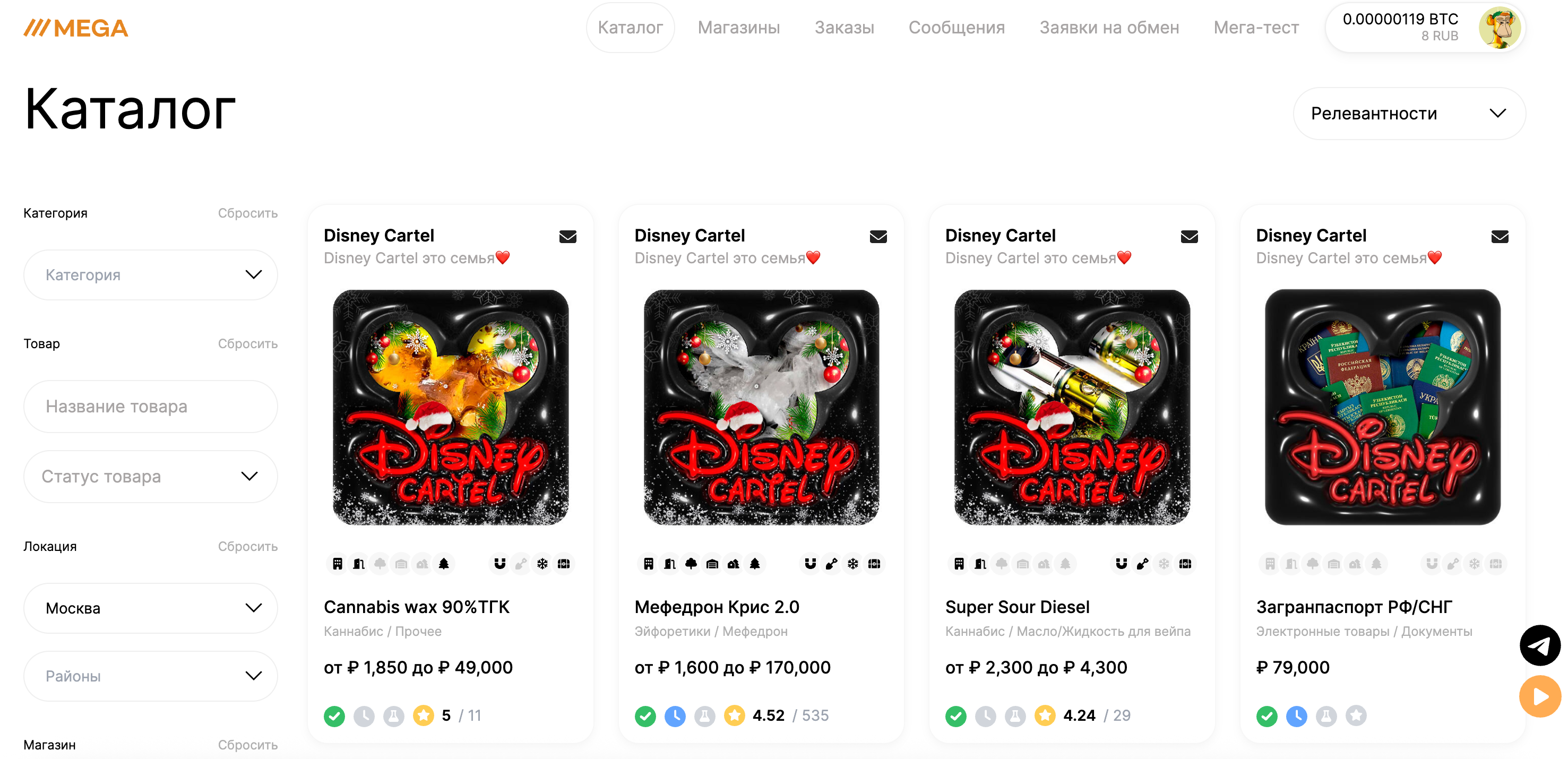Click the orange play button
The width and height of the screenshot is (1568, 759).
pos(1539,696)
